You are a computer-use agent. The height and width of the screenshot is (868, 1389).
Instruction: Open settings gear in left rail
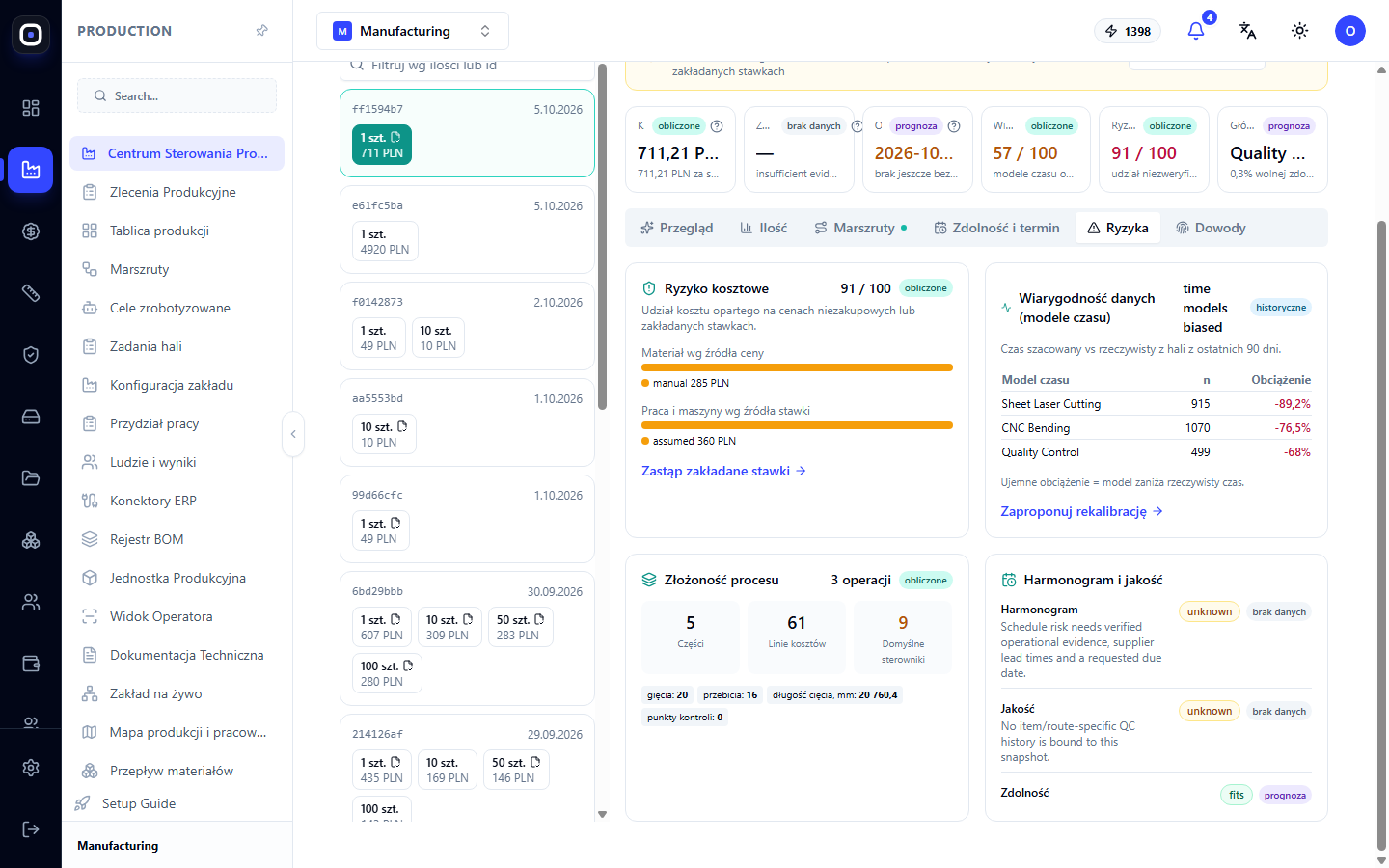tap(31, 768)
